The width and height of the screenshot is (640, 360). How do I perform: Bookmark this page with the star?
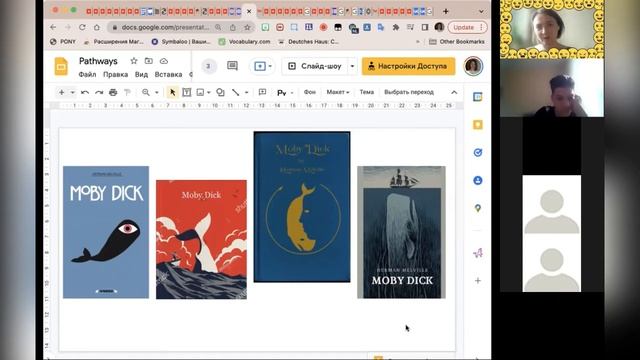pos(247,27)
